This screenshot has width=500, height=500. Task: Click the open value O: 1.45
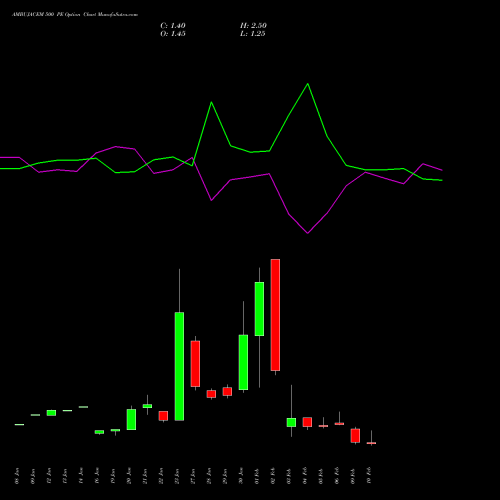[173, 34]
